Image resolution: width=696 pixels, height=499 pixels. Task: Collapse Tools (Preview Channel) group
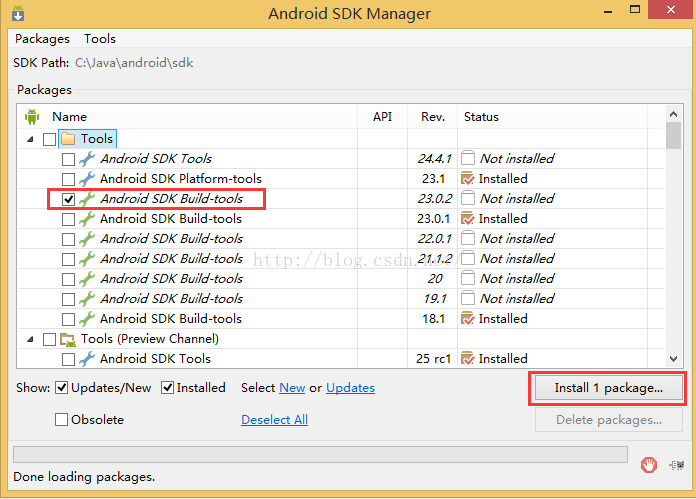tap(30, 340)
